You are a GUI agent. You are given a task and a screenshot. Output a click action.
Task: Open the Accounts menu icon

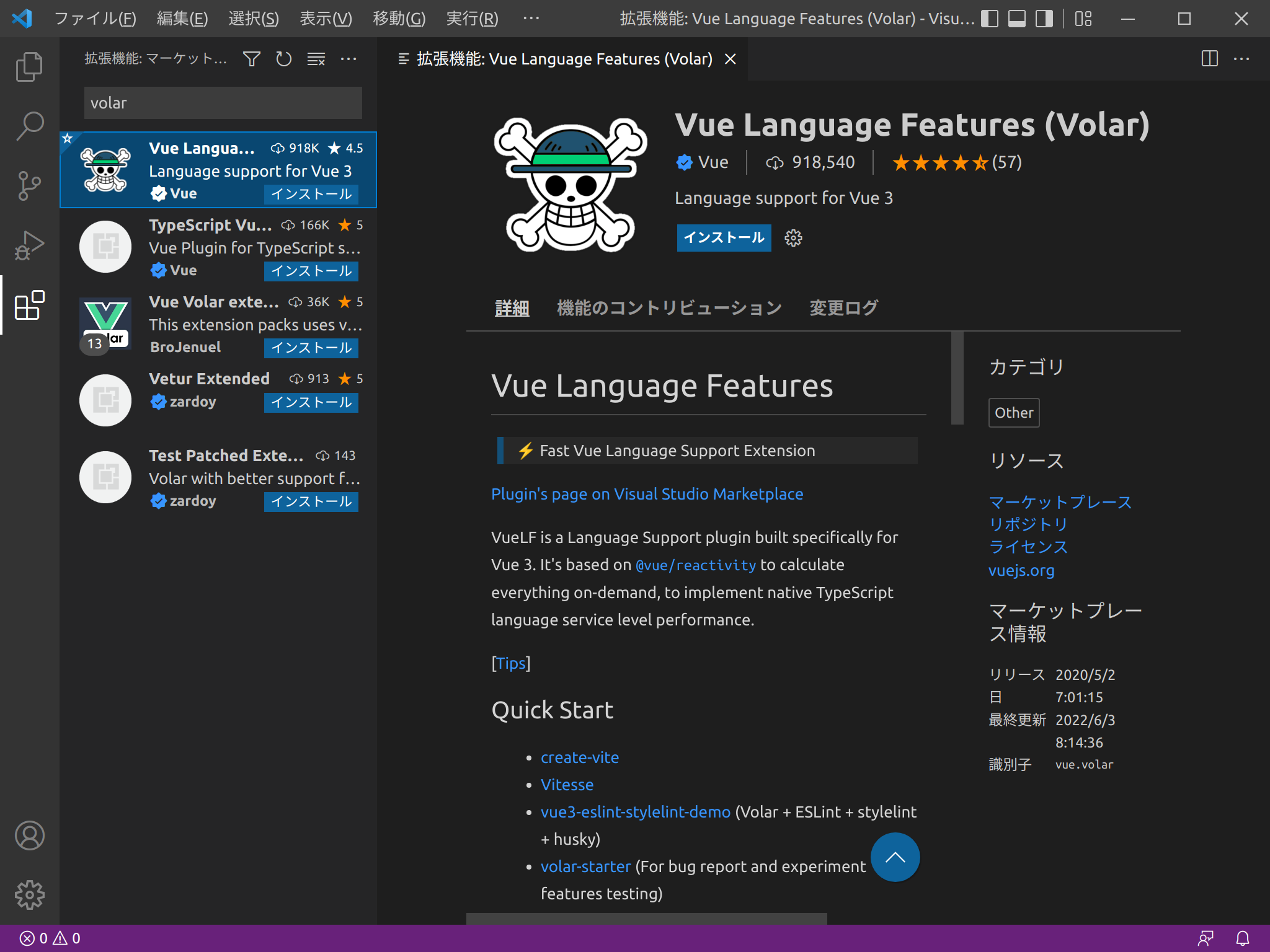point(29,835)
